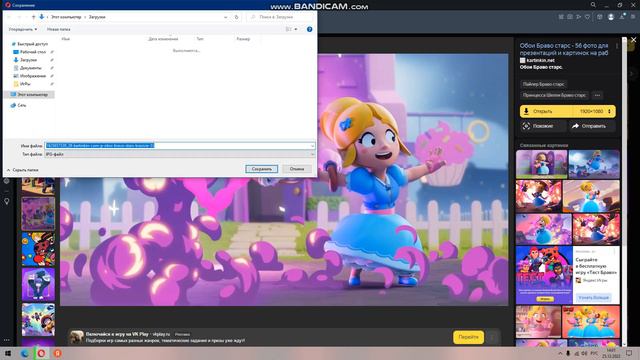
Task: Click Этот компьютер in address breadcrumb
Action: [x=66, y=17]
